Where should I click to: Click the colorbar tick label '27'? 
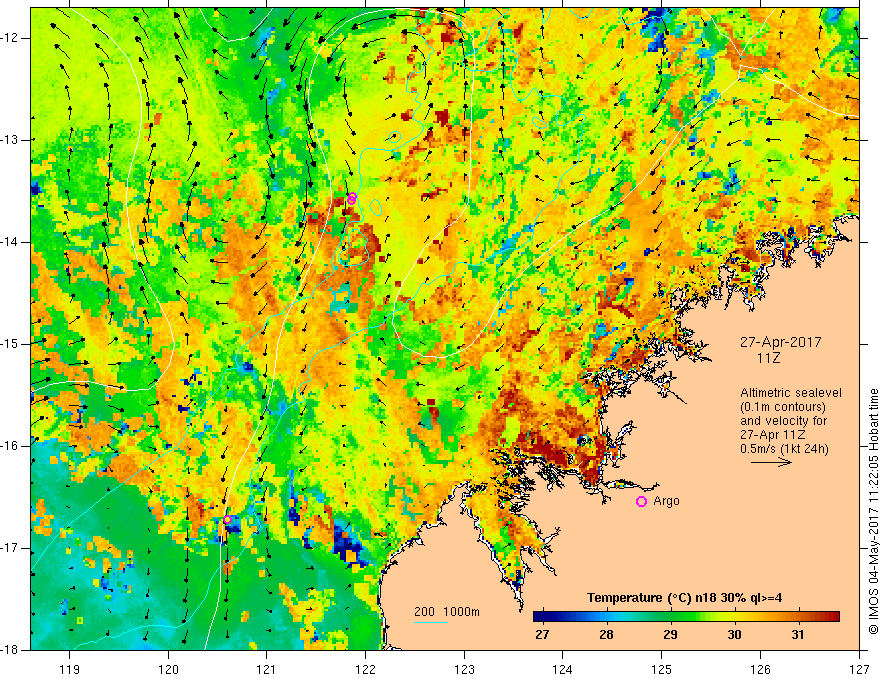[542, 635]
